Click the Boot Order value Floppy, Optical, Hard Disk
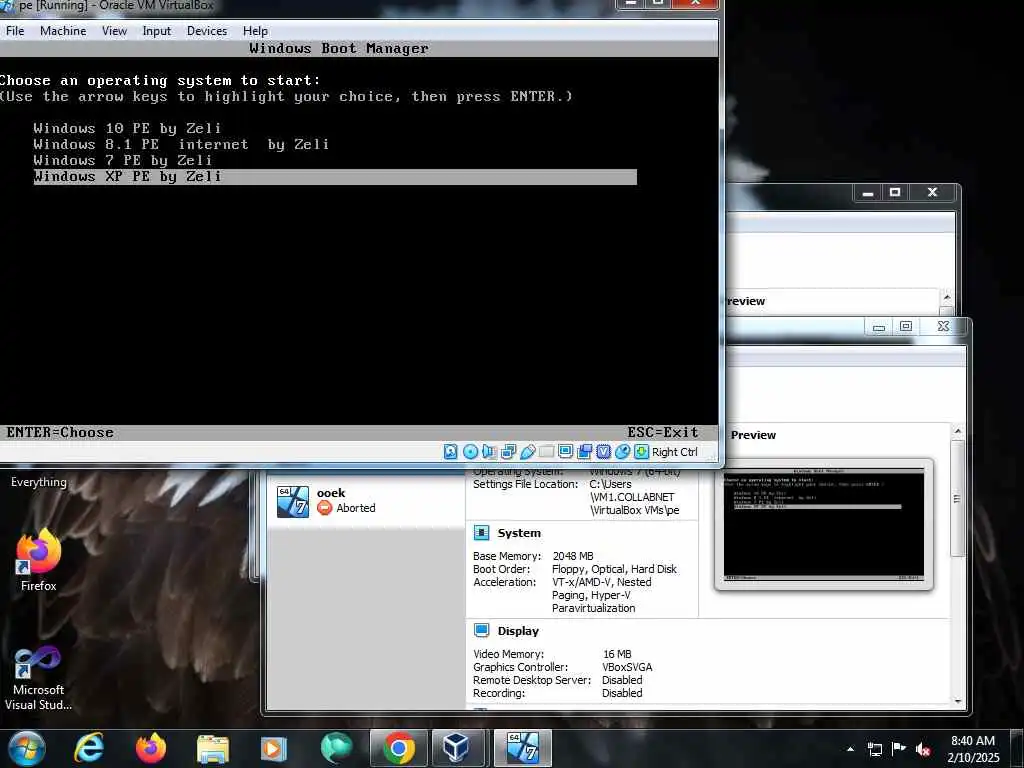Image resolution: width=1024 pixels, height=768 pixels. coord(615,569)
